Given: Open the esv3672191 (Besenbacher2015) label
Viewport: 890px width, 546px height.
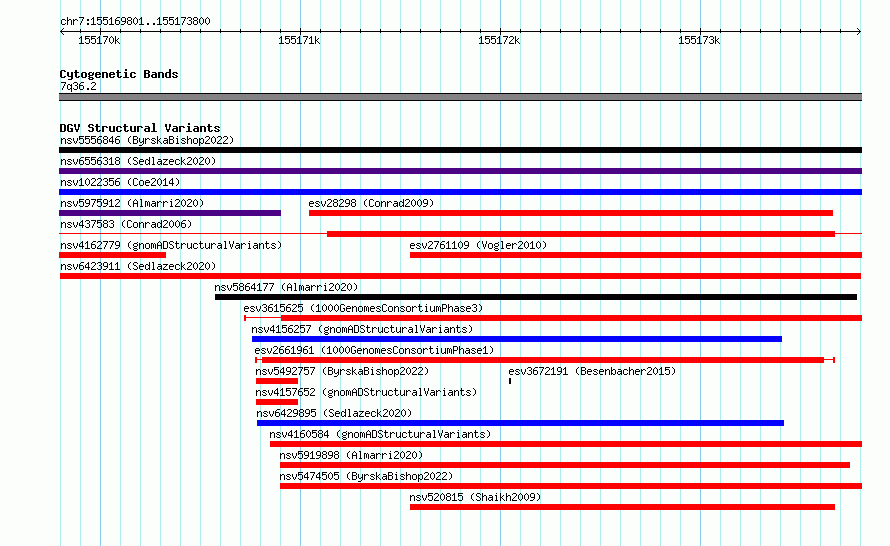Looking at the screenshot, I should [592, 371].
